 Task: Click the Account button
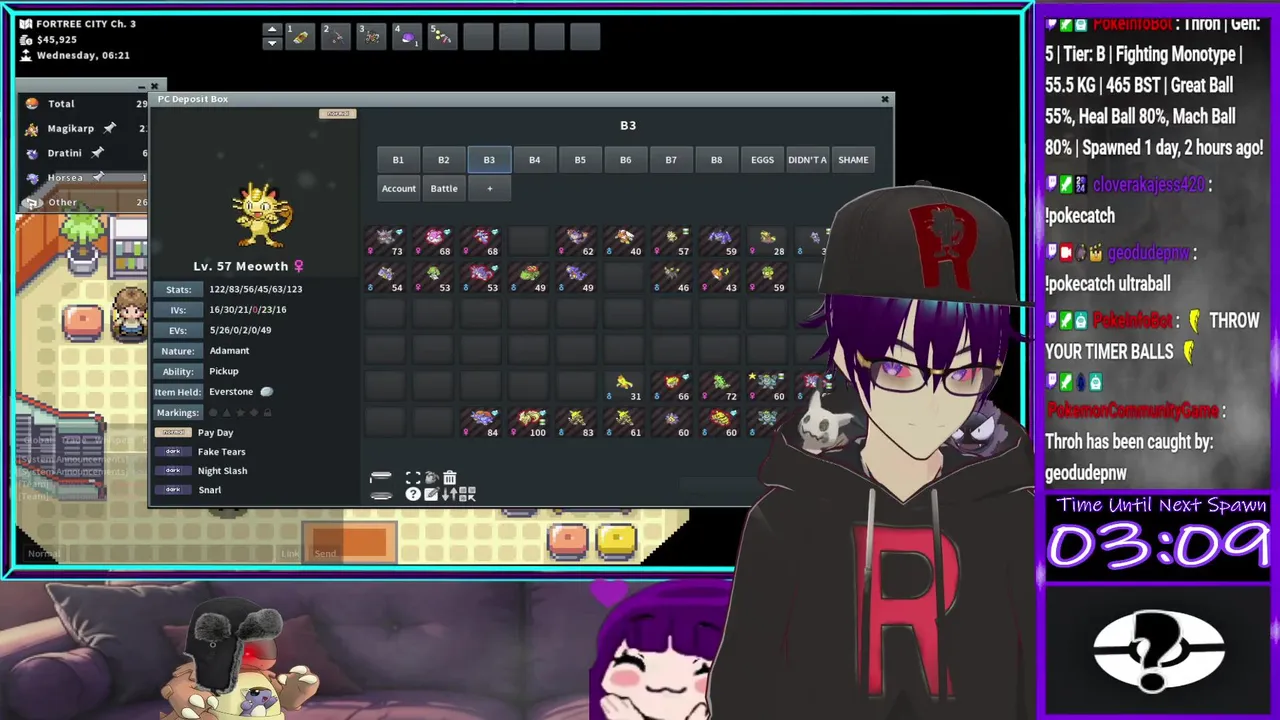tap(398, 188)
